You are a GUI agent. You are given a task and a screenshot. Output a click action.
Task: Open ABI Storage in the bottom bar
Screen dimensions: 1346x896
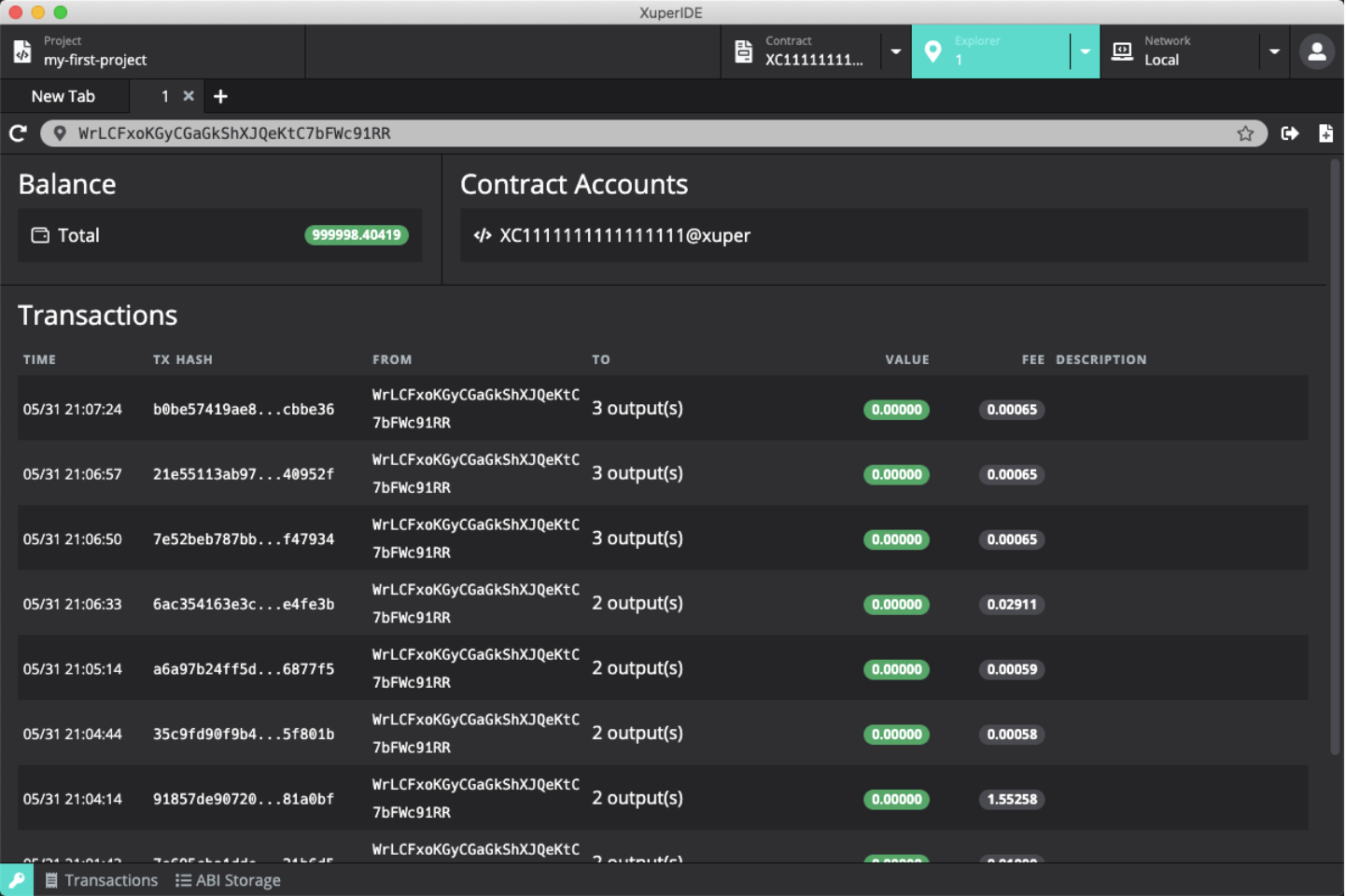228,880
